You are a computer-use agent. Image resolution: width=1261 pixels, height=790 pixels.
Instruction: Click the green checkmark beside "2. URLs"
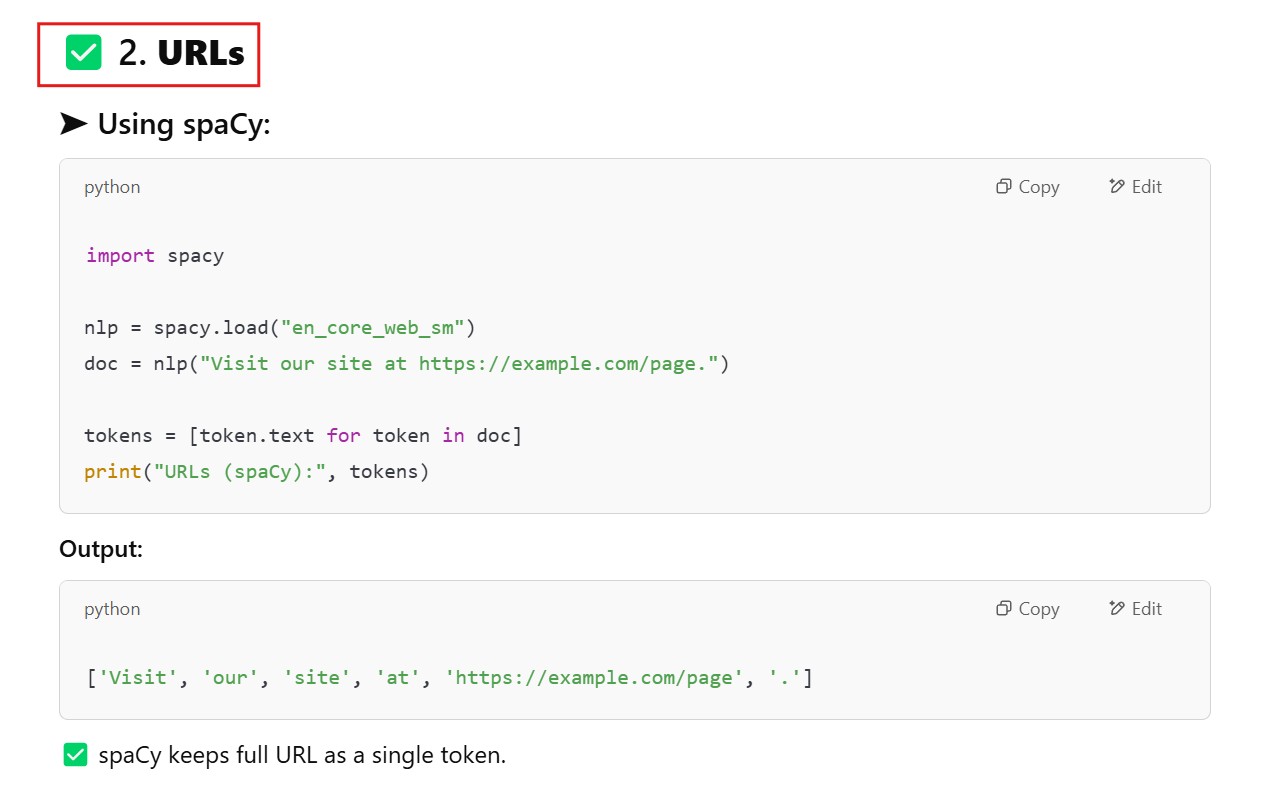(84, 53)
